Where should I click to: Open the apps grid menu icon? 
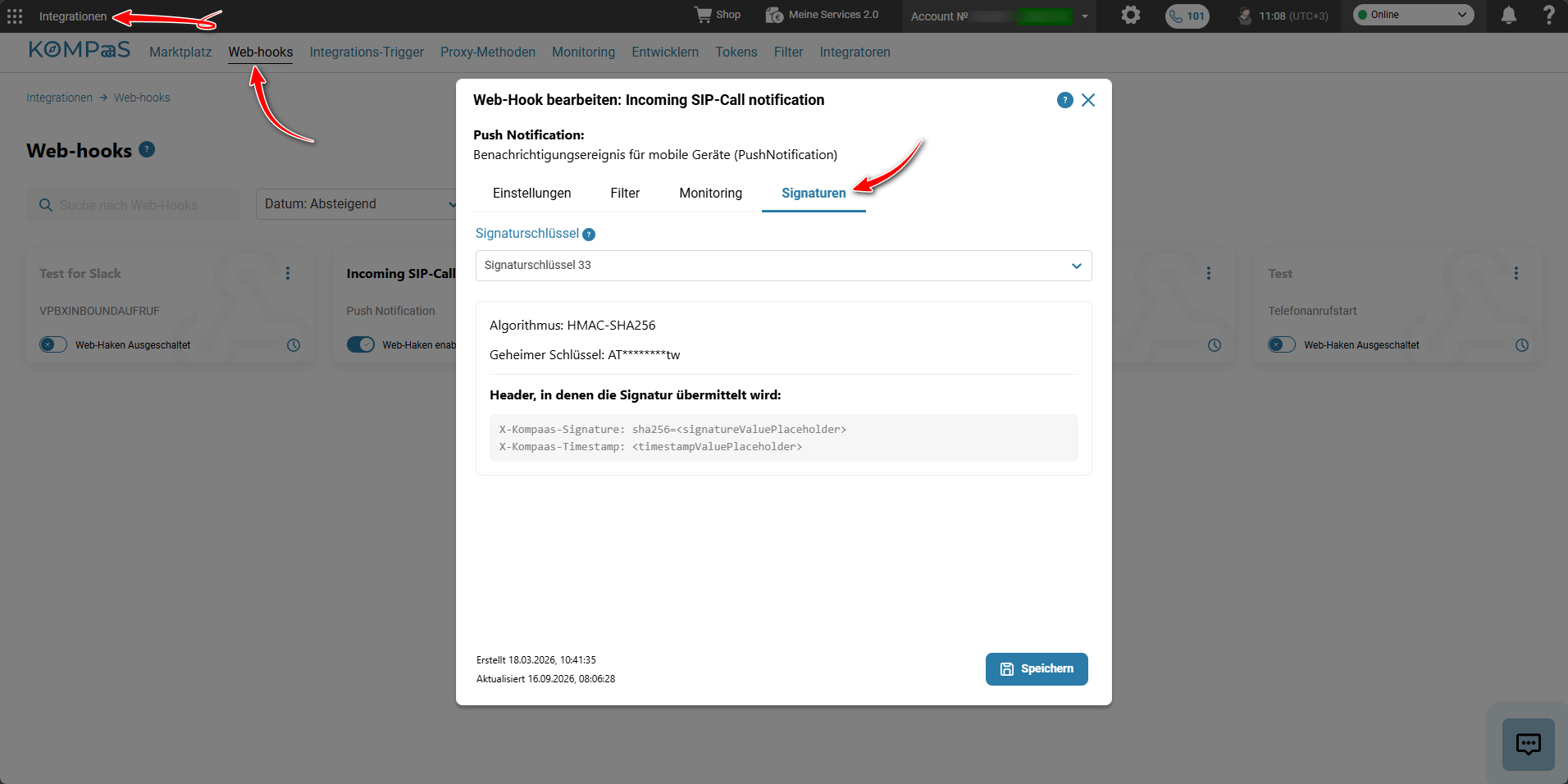(15, 16)
